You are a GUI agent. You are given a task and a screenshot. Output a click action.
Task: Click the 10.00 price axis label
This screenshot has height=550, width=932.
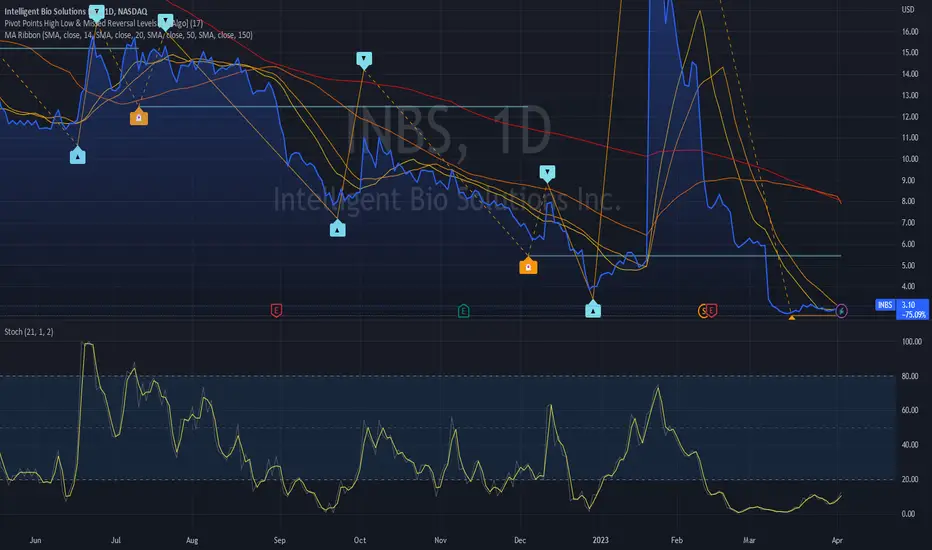[910, 159]
